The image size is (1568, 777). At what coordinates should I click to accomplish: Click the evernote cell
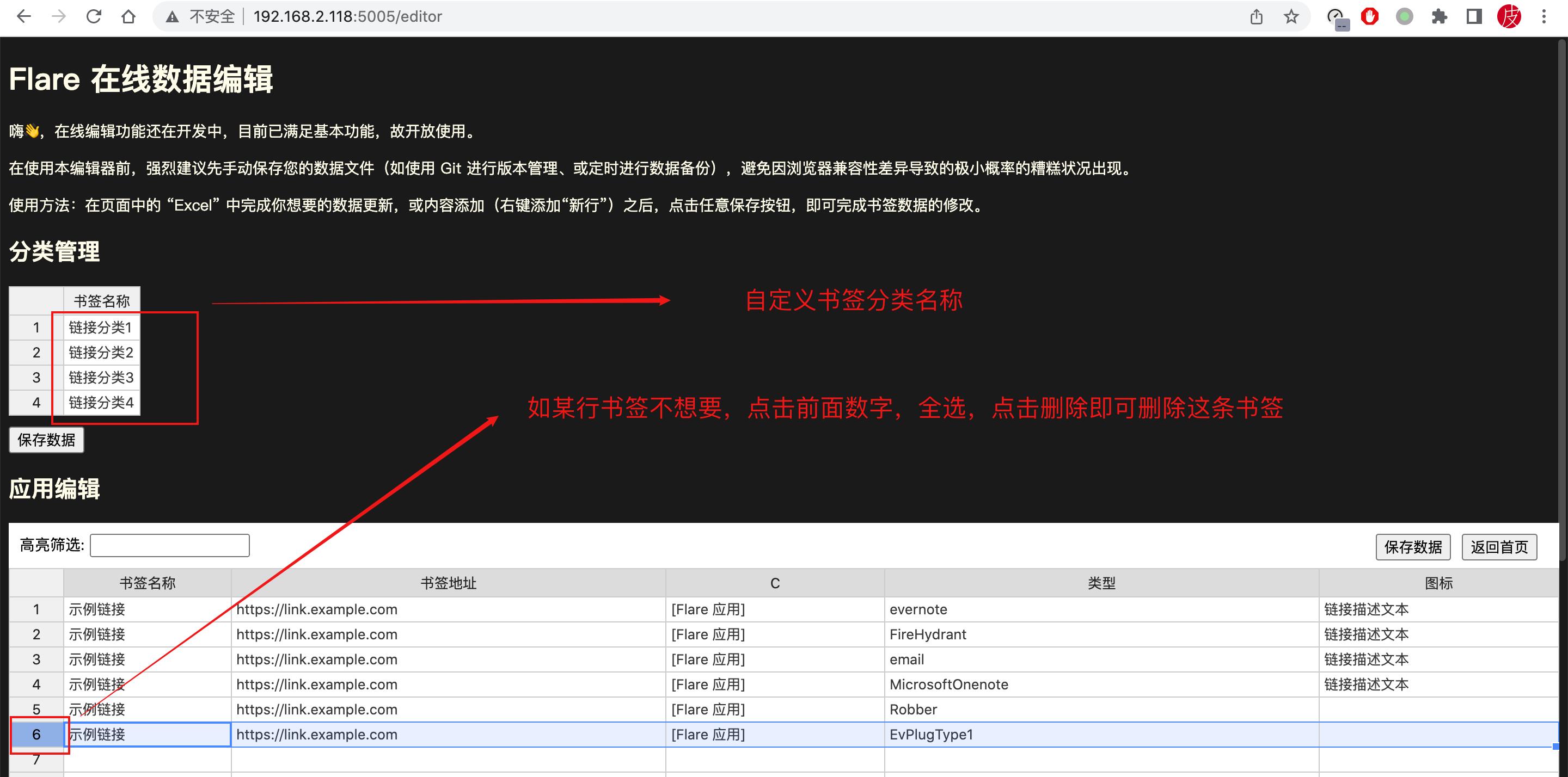click(1102, 609)
